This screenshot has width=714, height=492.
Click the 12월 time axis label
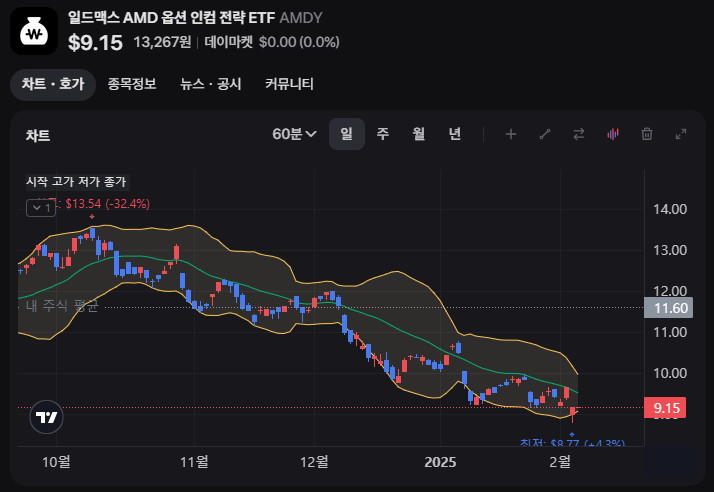[314, 462]
